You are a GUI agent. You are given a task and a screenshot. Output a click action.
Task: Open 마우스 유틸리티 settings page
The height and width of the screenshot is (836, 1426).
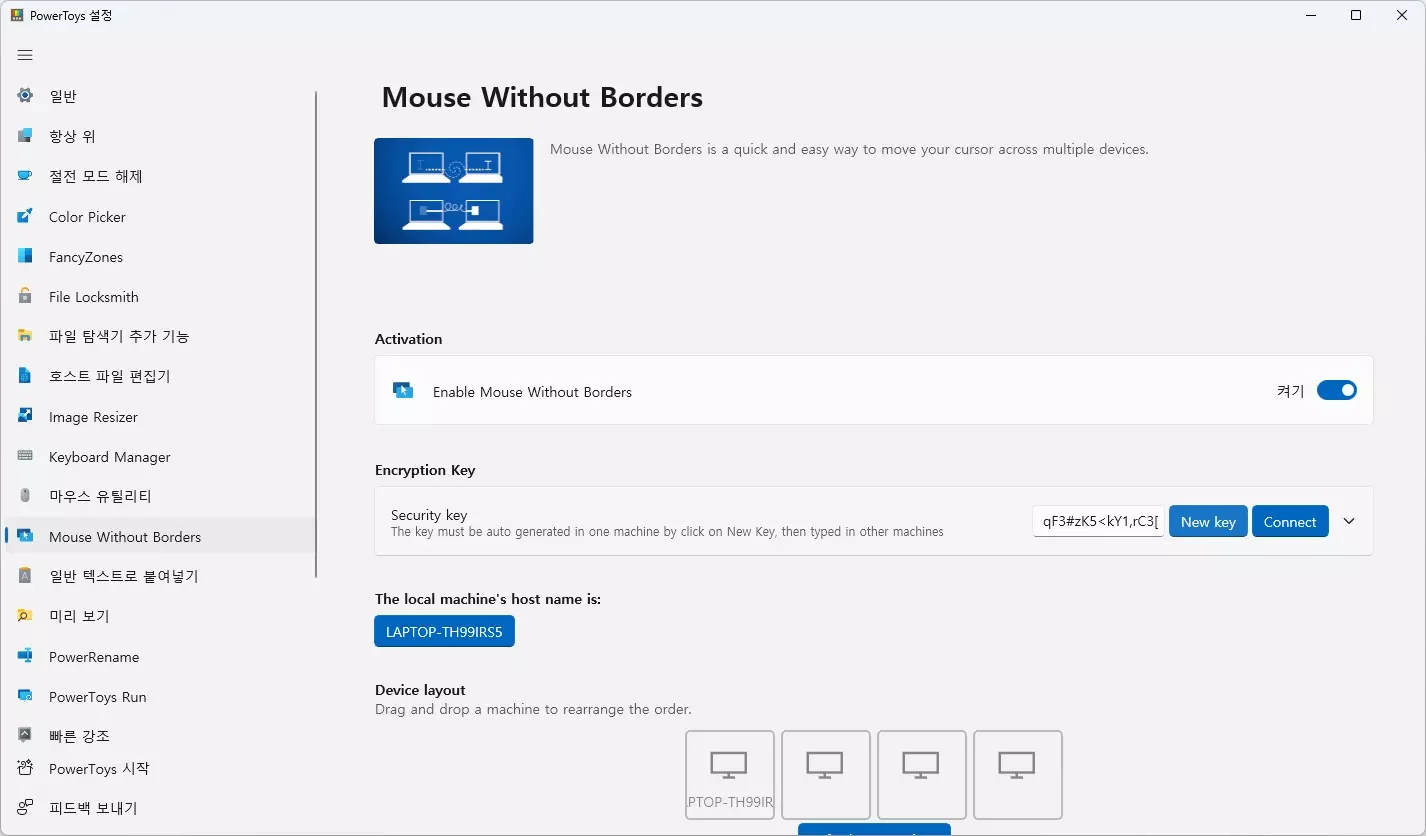pyautogui.click(x=160, y=496)
